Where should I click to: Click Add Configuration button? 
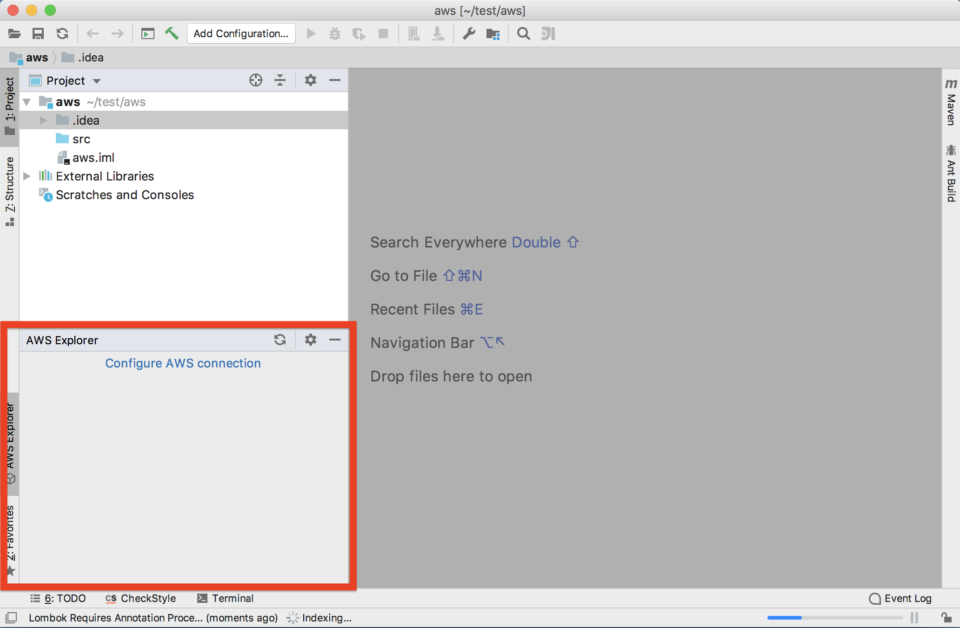click(x=241, y=34)
